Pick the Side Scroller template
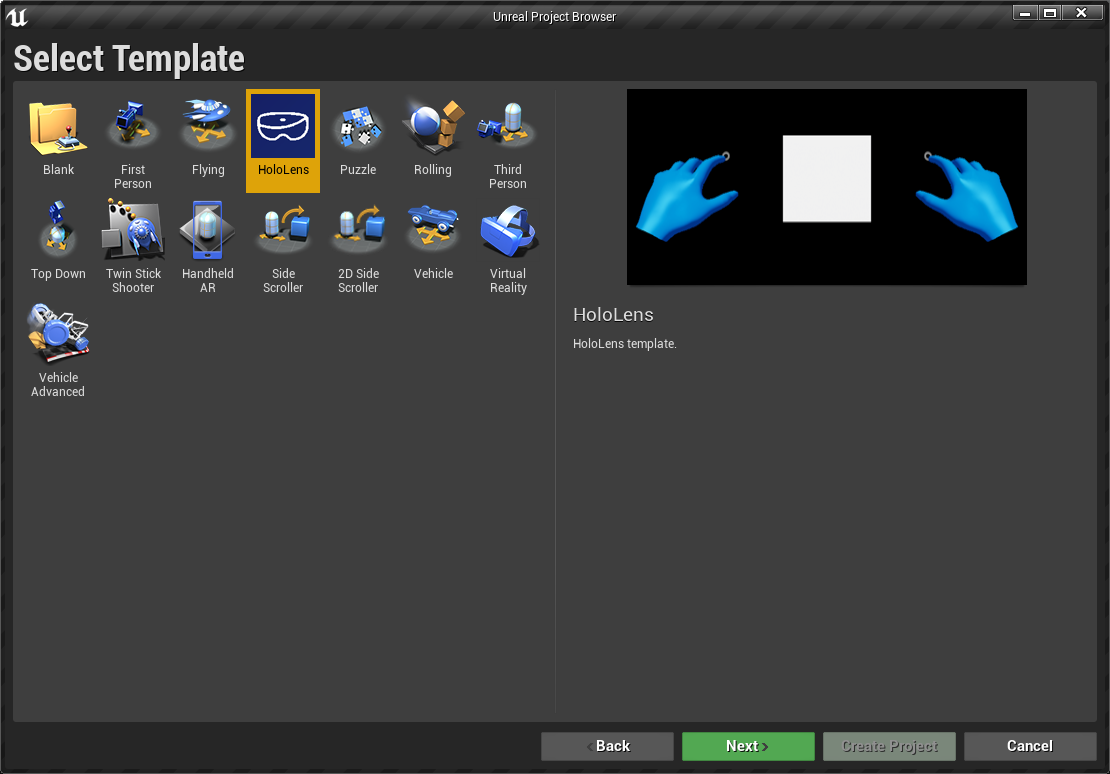Image resolution: width=1110 pixels, height=774 pixels. tap(283, 244)
